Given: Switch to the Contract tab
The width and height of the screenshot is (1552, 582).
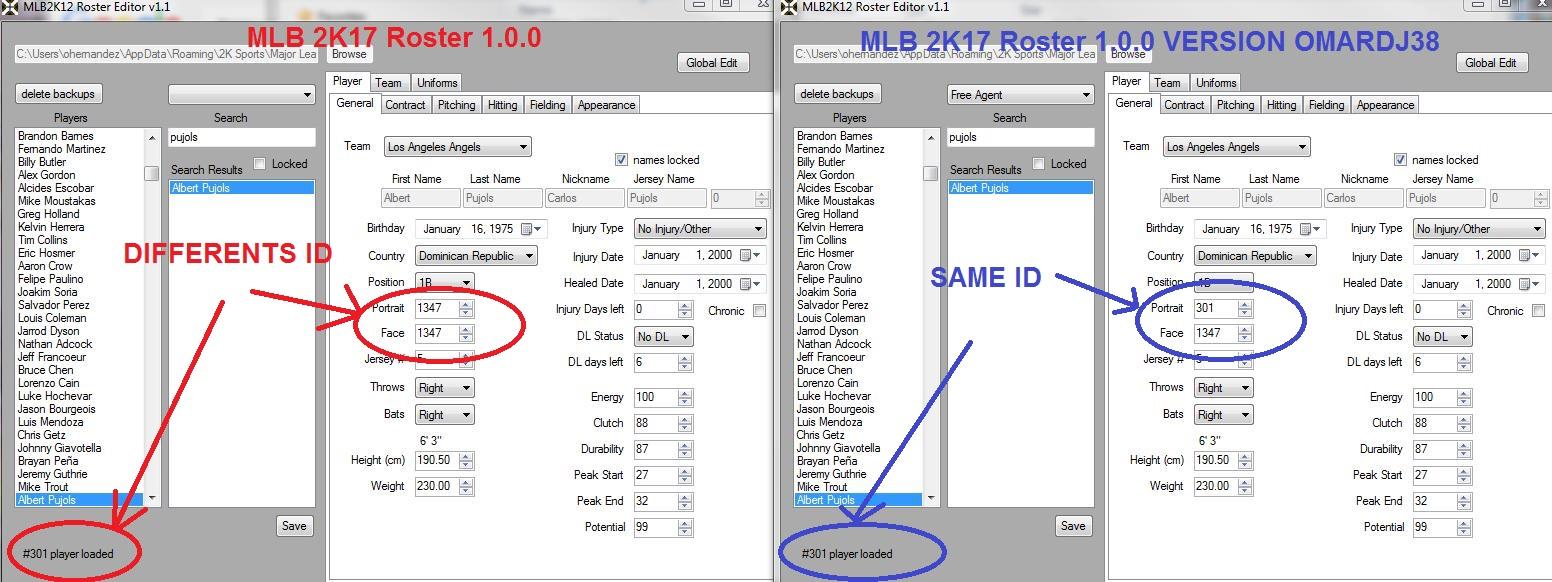Looking at the screenshot, I should pyautogui.click(x=405, y=104).
